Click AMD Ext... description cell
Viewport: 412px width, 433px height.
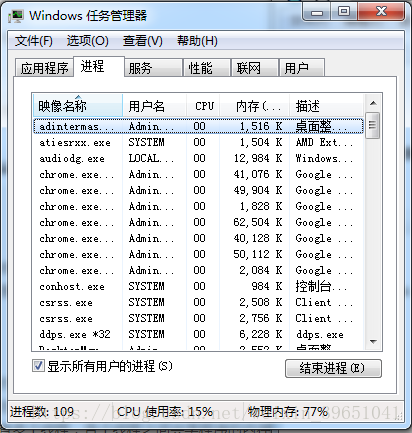pyautogui.click(x=324, y=142)
